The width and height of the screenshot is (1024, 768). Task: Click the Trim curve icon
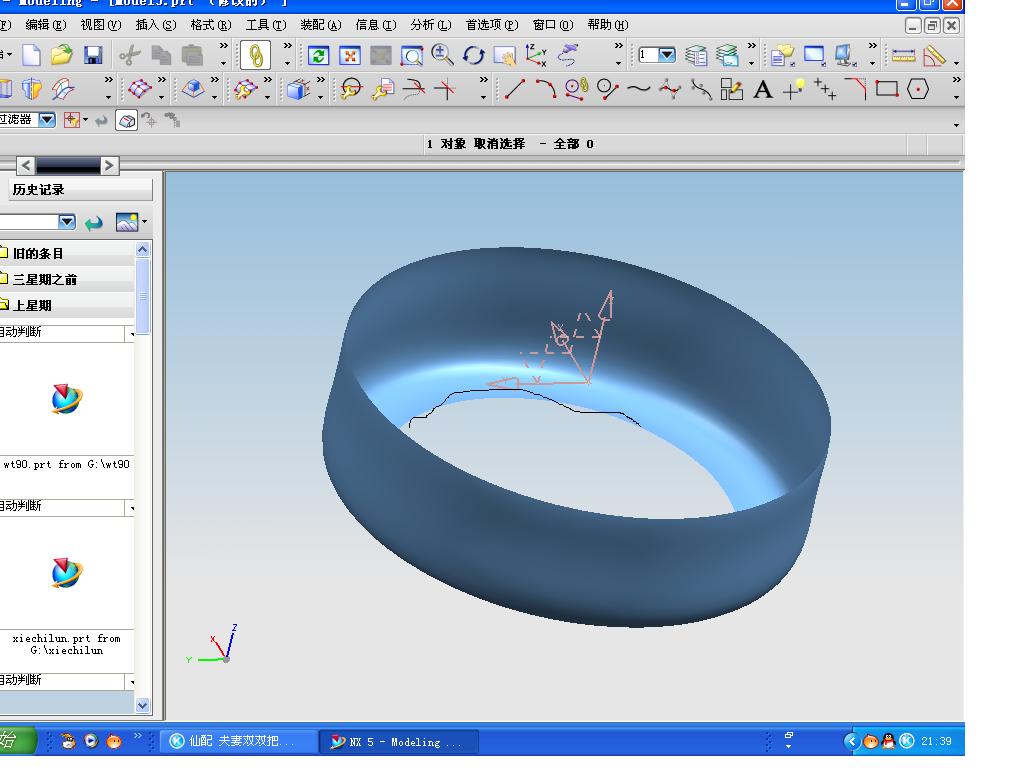click(x=415, y=89)
